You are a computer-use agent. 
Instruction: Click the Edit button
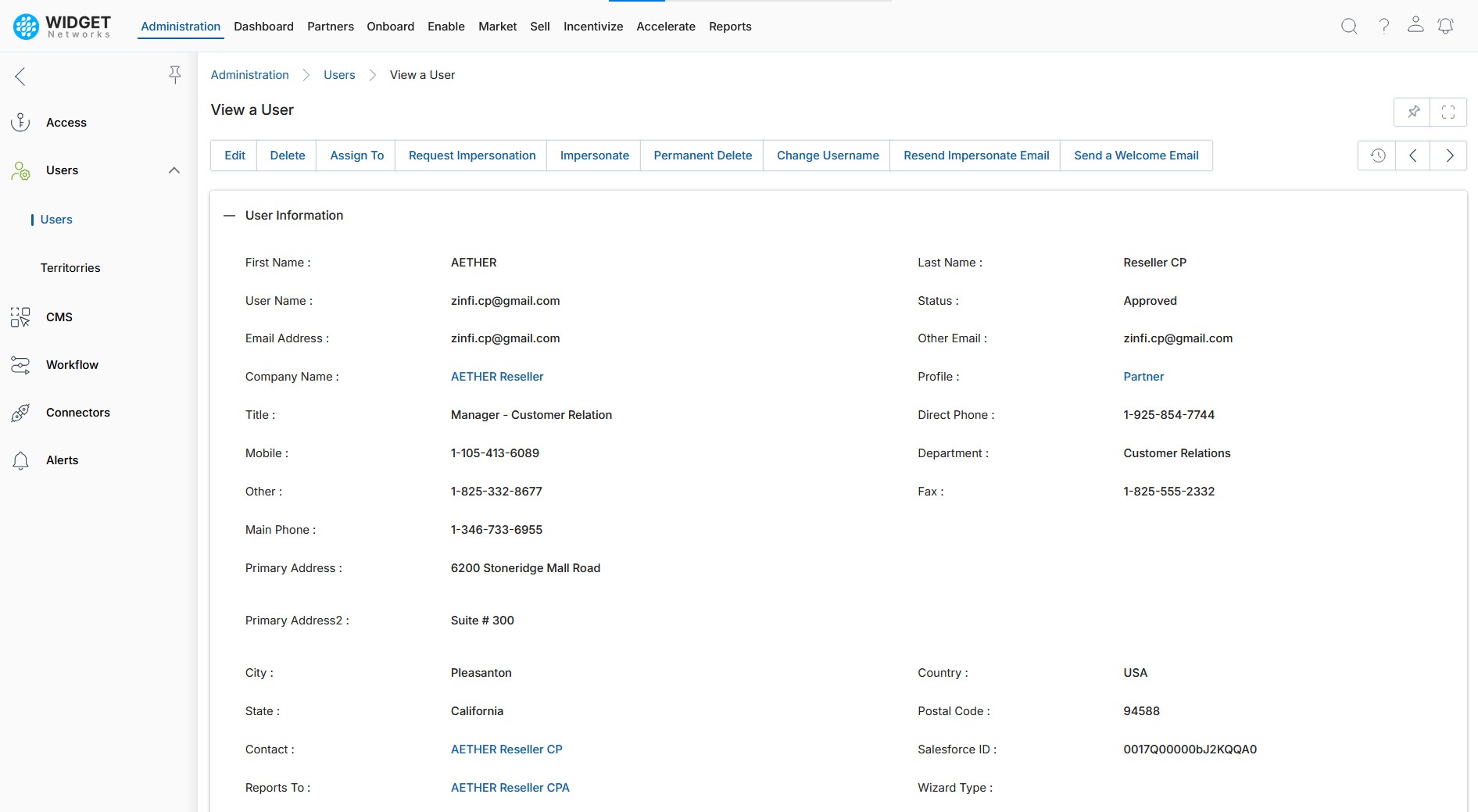[234, 156]
